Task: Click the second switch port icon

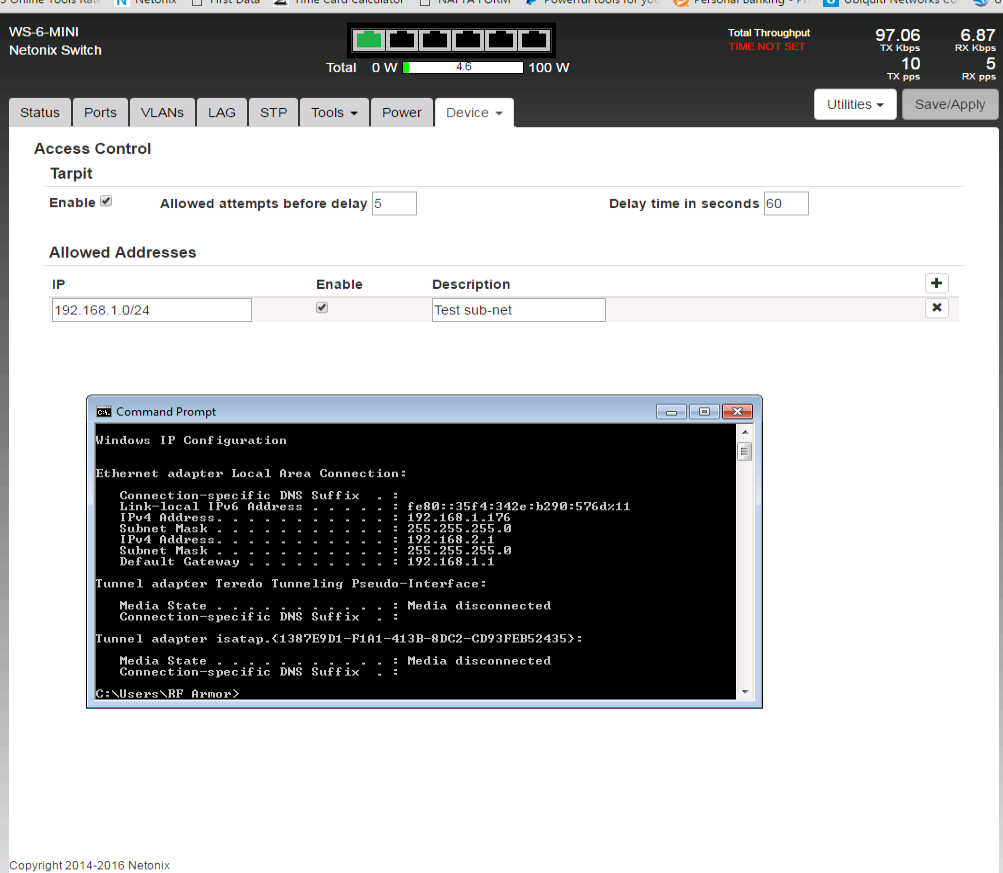Action: point(402,40)
